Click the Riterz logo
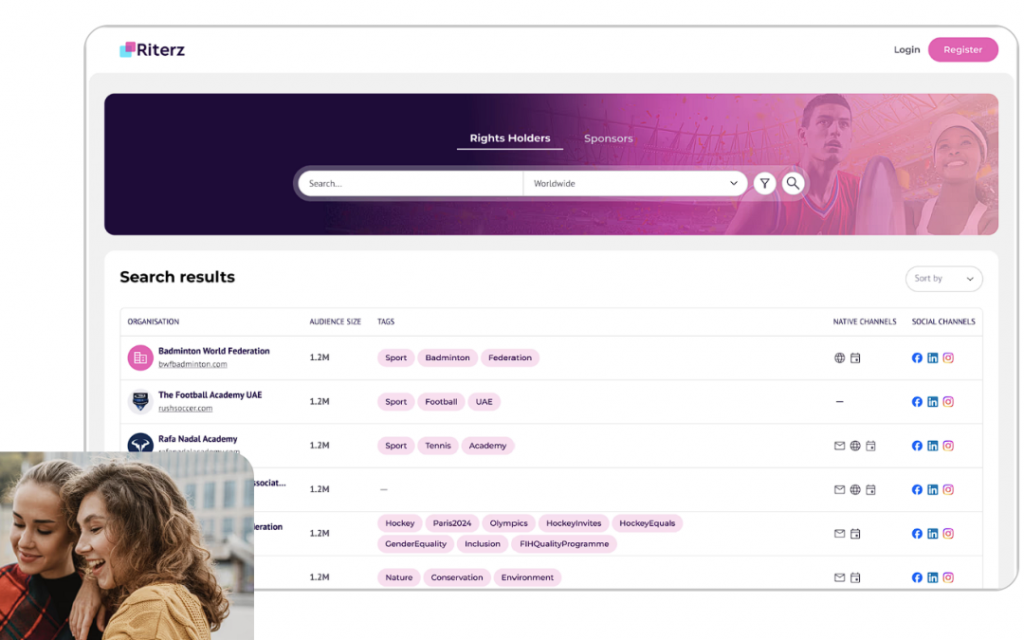This screenshot has width=1024, height=640. (x=152, y=50)
